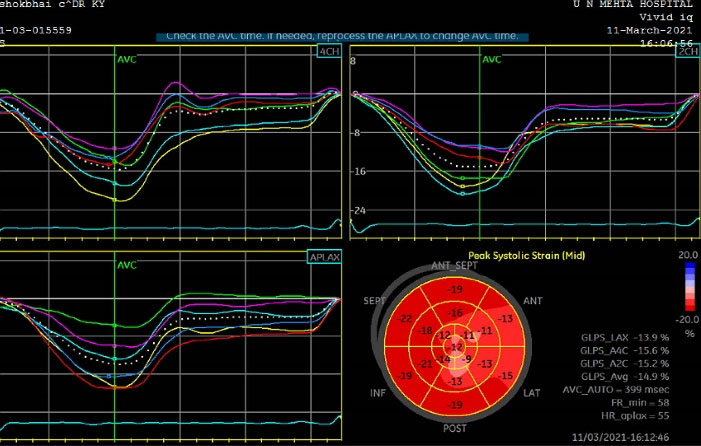The width and height of the screenshot is (701, 446).
Task: Click the 4CH view label box
Action: pos(328,51)
